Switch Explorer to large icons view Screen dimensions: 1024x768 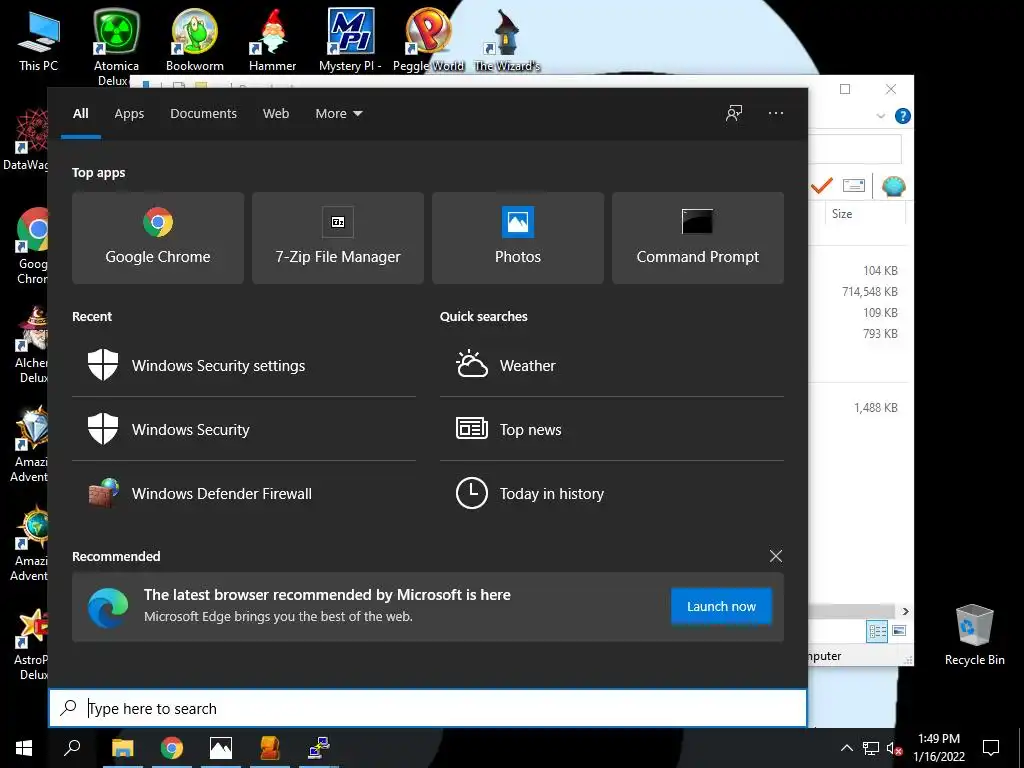[899, 631]
